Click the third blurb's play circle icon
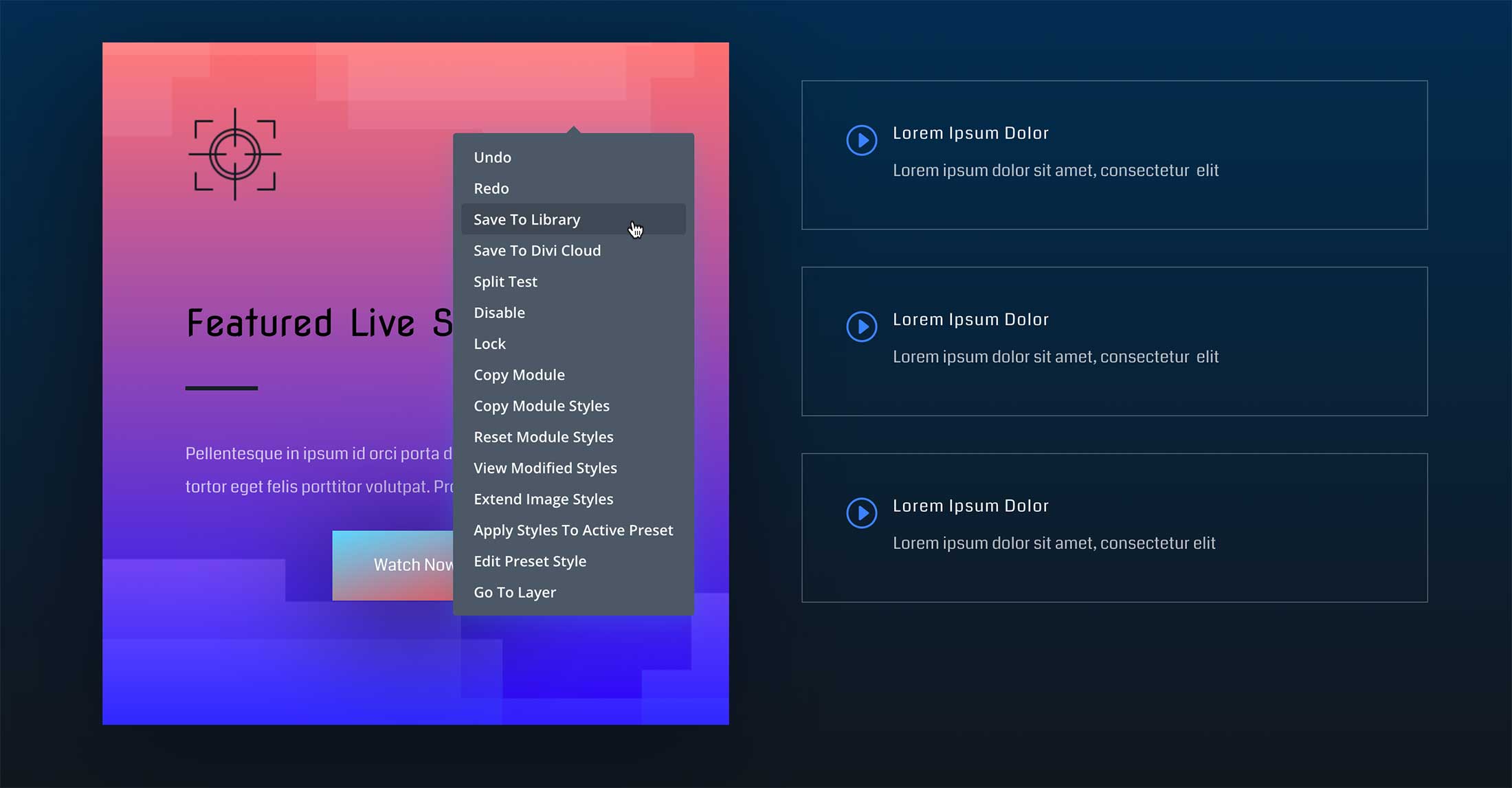The width and height of the screenshot is (1512, 788). click(861, 513)
